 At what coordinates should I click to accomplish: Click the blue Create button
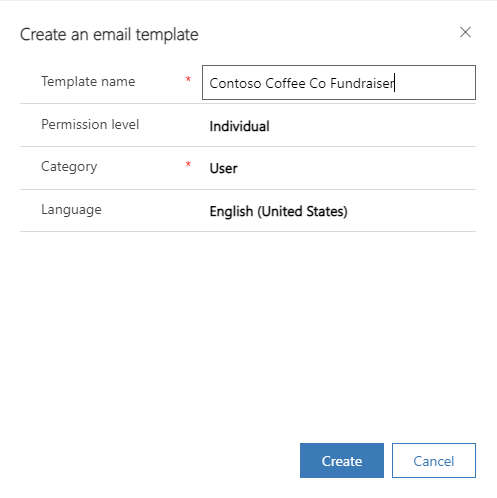[x=342, y=460]
